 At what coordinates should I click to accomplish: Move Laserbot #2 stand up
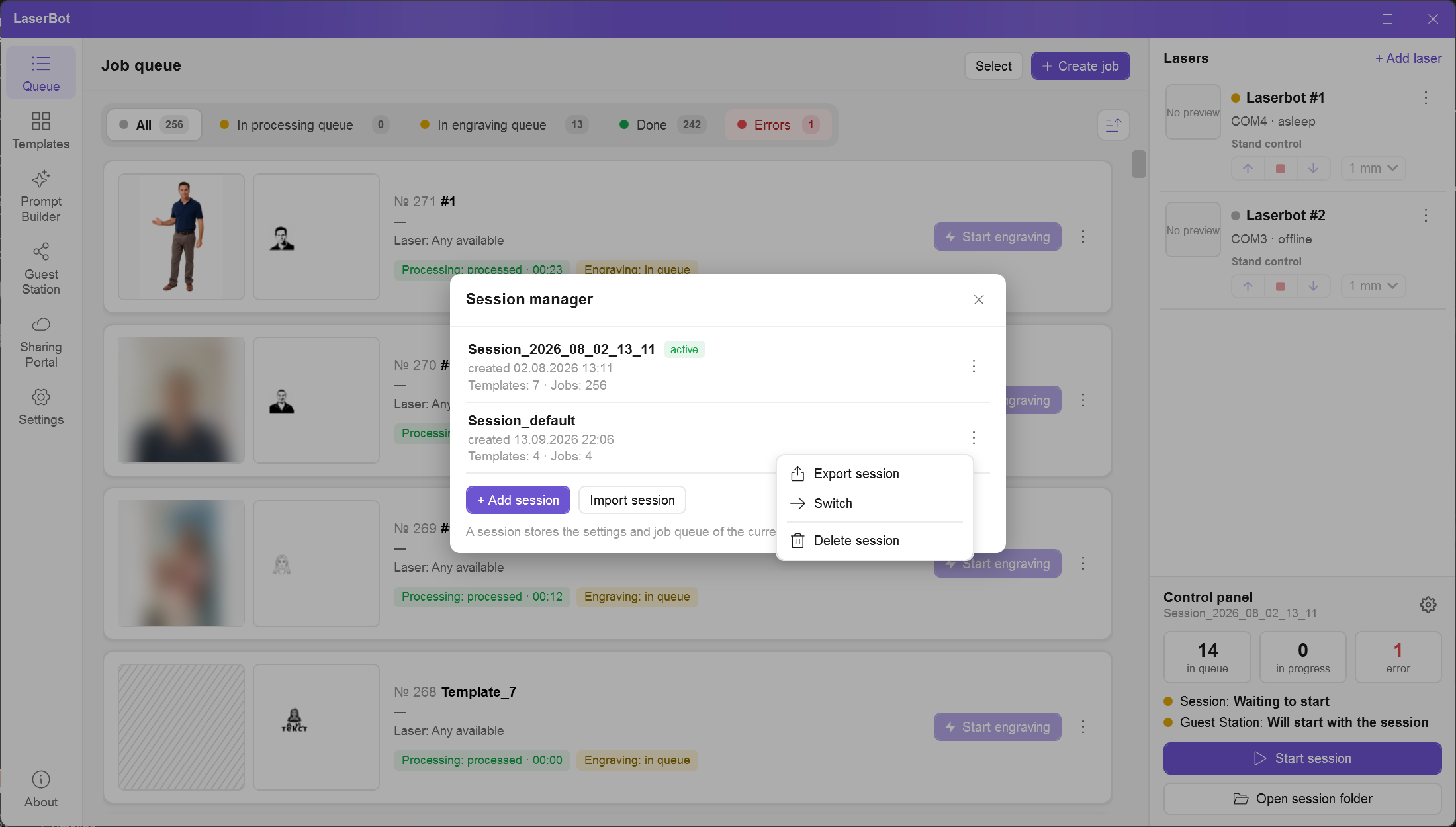pos(1248,286)
